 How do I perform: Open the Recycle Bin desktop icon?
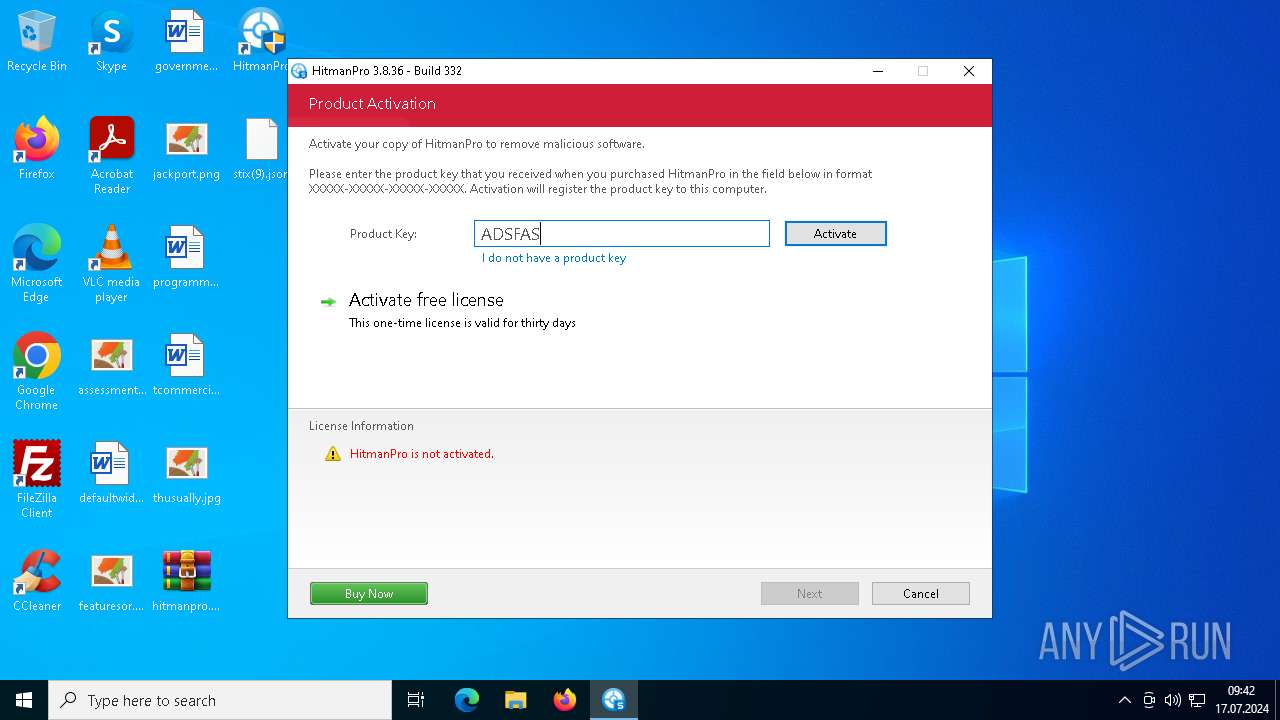coord(37,41)
